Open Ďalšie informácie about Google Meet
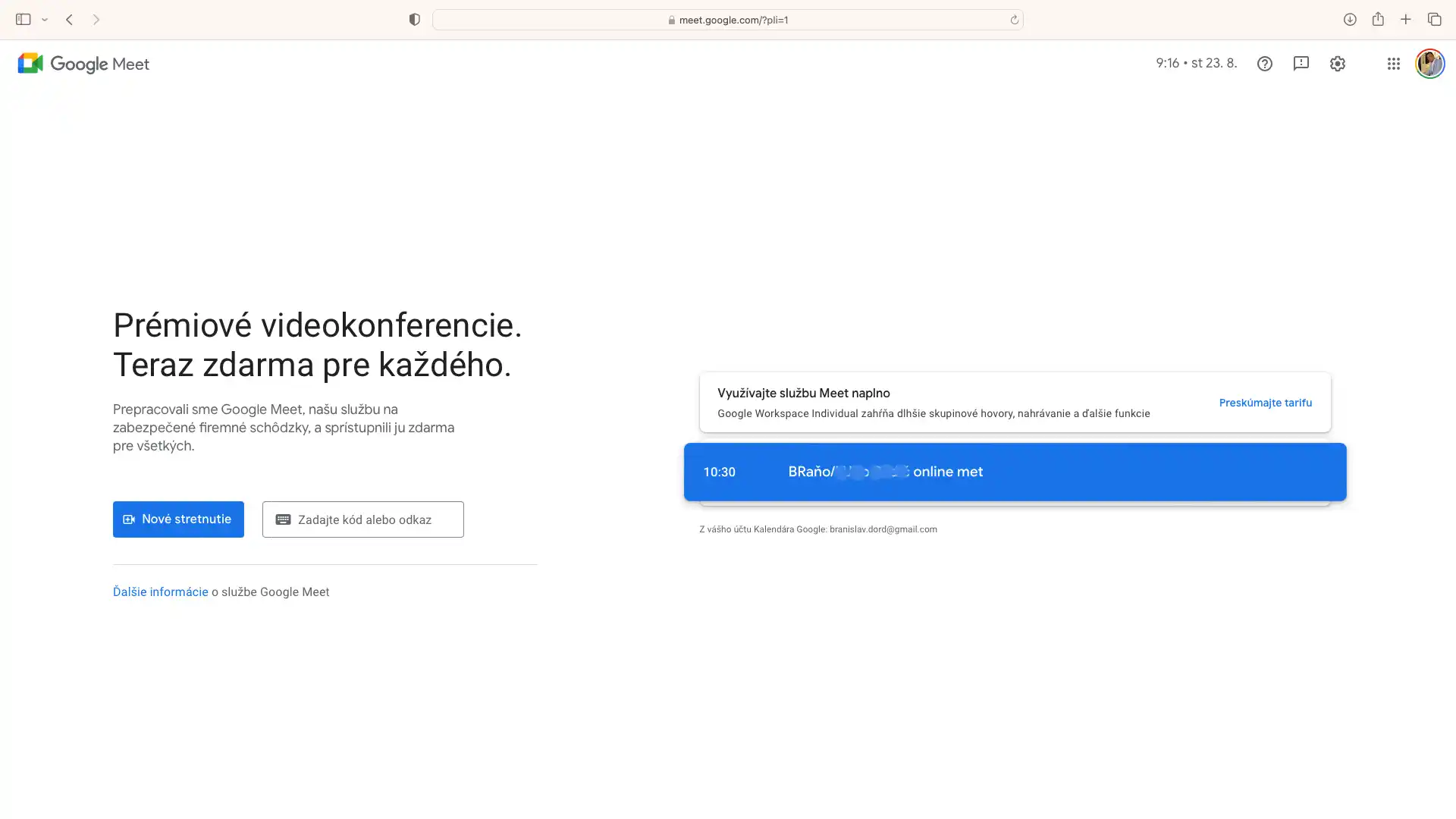Viewport: 1456px width, 819px height. click(160, 591)
